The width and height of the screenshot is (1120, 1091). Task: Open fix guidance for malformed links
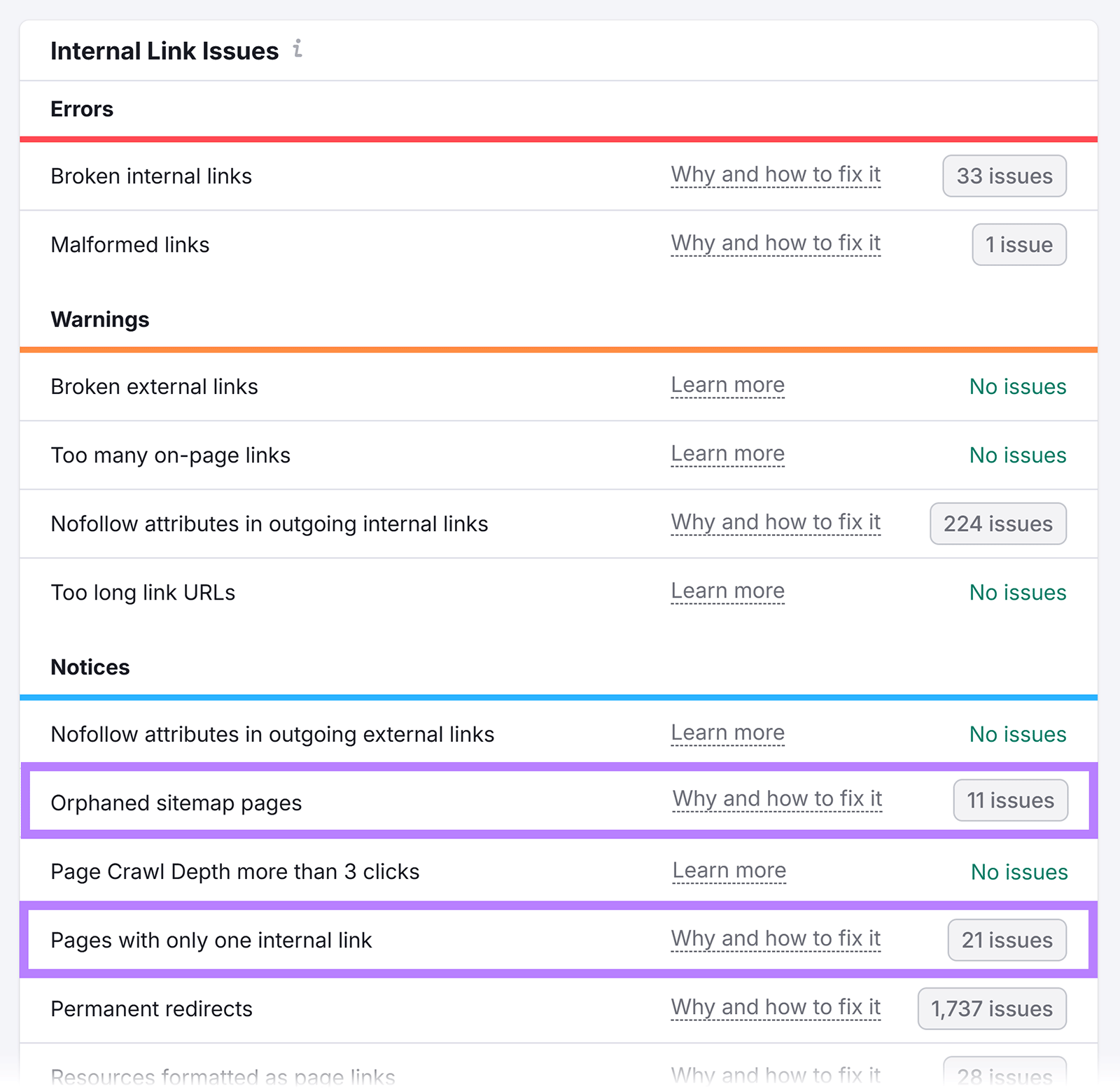[x=775, y=243]
